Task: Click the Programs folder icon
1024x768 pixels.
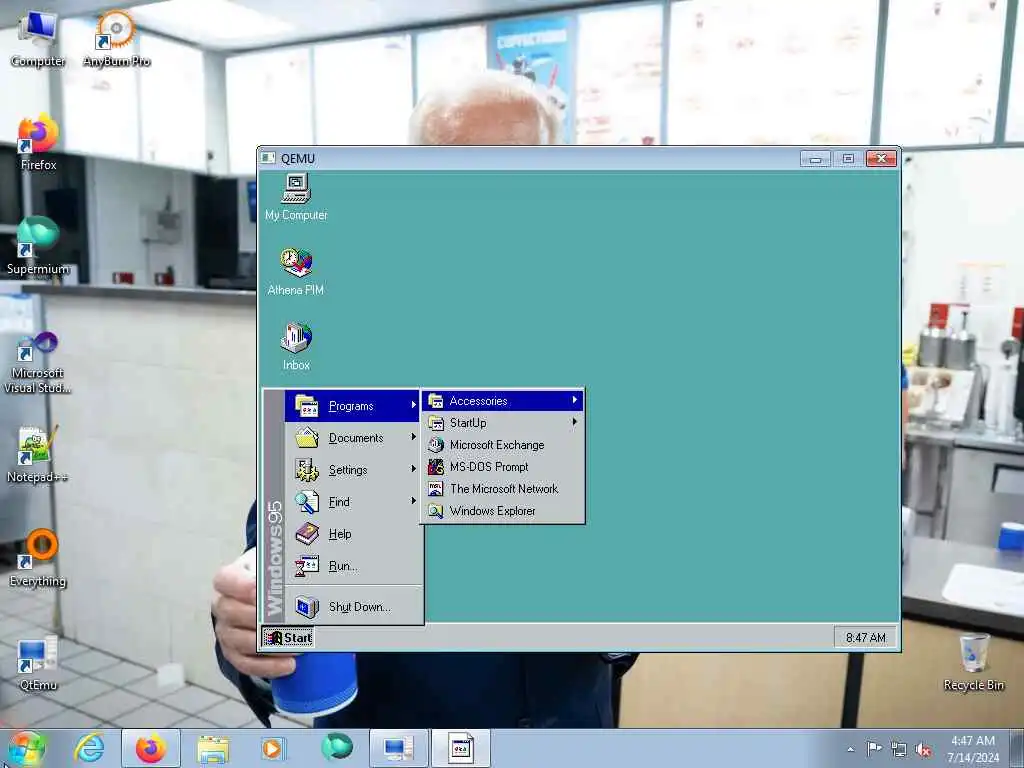Action: point(306,406)
